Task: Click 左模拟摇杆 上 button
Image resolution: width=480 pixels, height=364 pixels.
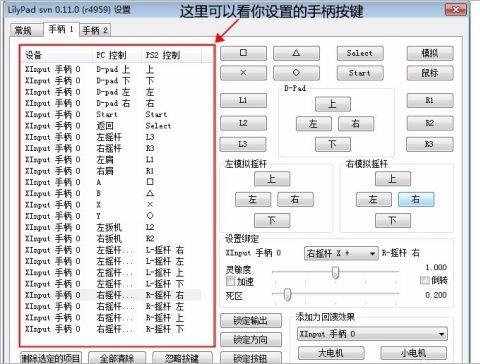Action: click(x=272, y=179)
